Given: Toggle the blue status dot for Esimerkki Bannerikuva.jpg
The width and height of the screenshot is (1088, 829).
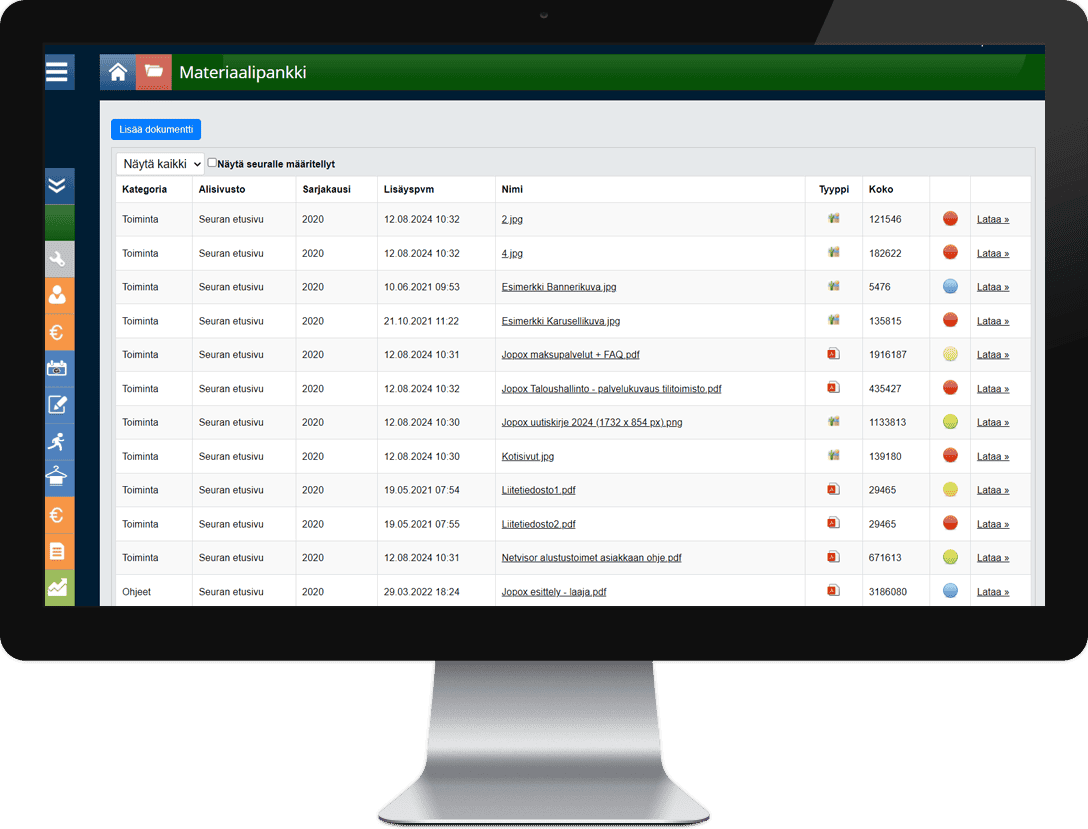Looking at the screenshot, I should 950,287.
